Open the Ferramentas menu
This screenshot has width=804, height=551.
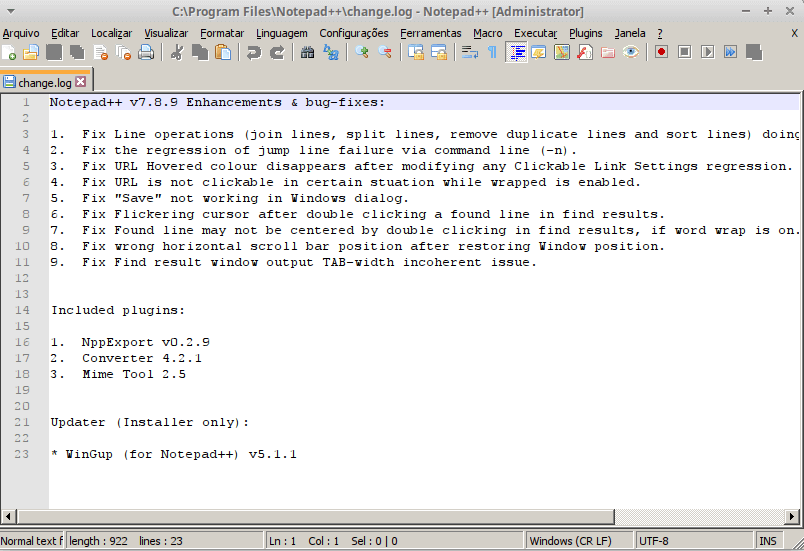click(x=431, y=33)
